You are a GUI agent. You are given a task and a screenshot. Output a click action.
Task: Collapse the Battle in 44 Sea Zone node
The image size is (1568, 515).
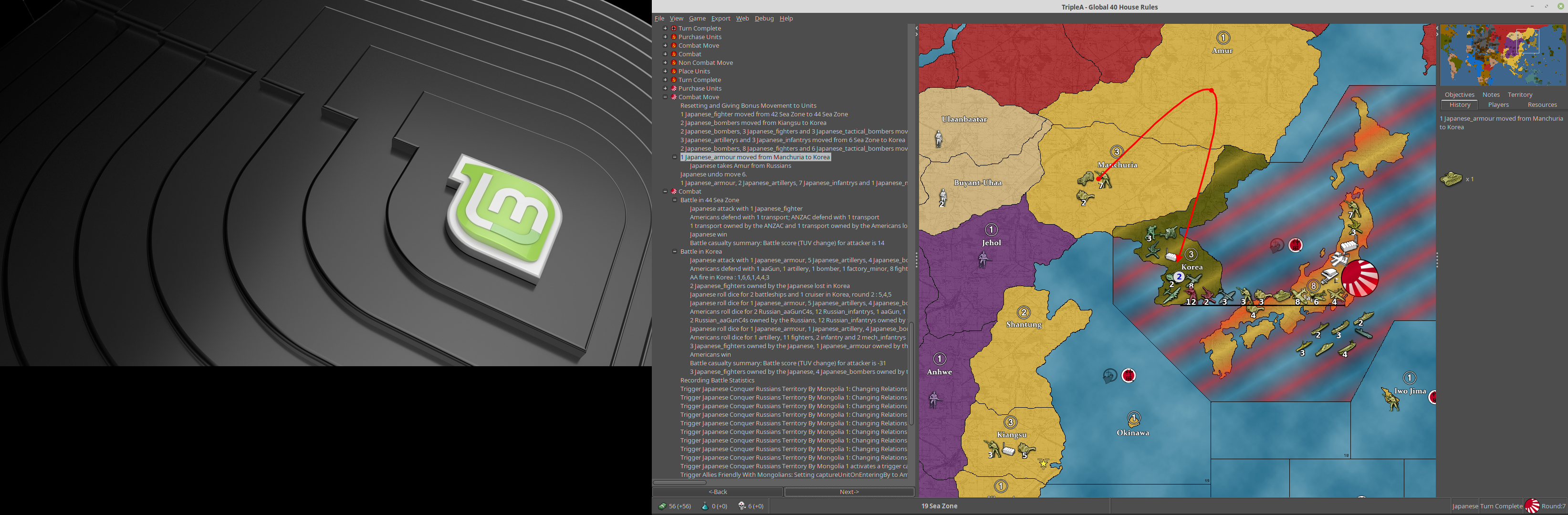674,200
